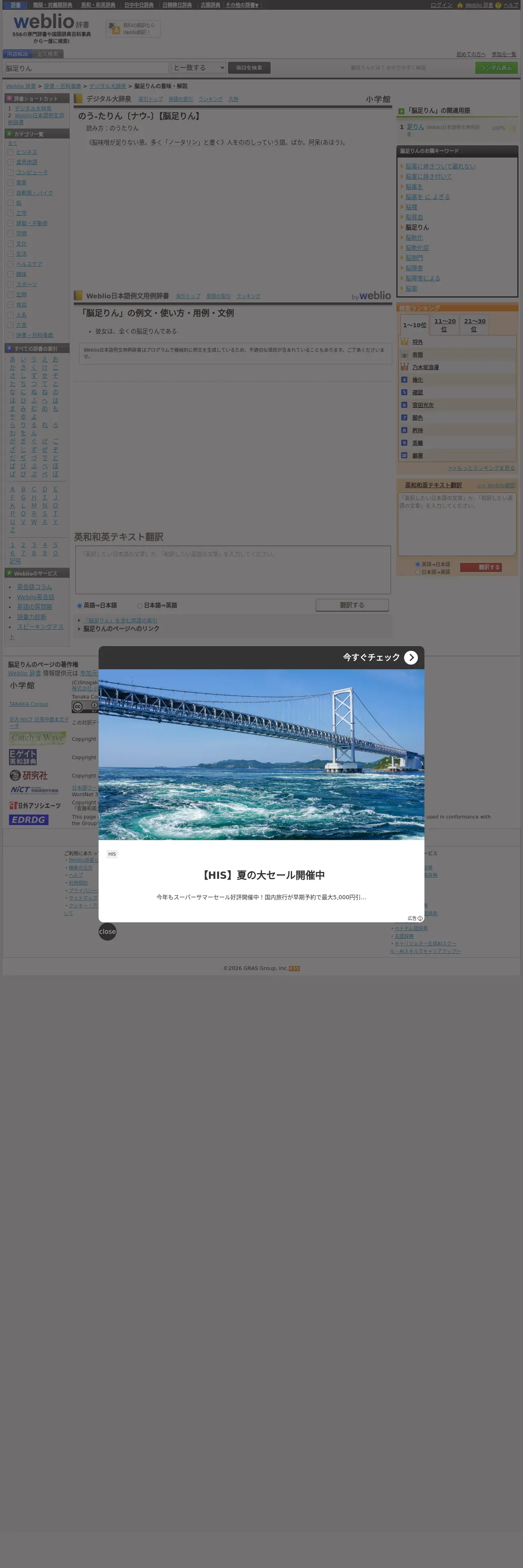This screenshot has width=523, height=1568.
Task: Open the と一致する match type dropdown
Action: coord(198,68)
